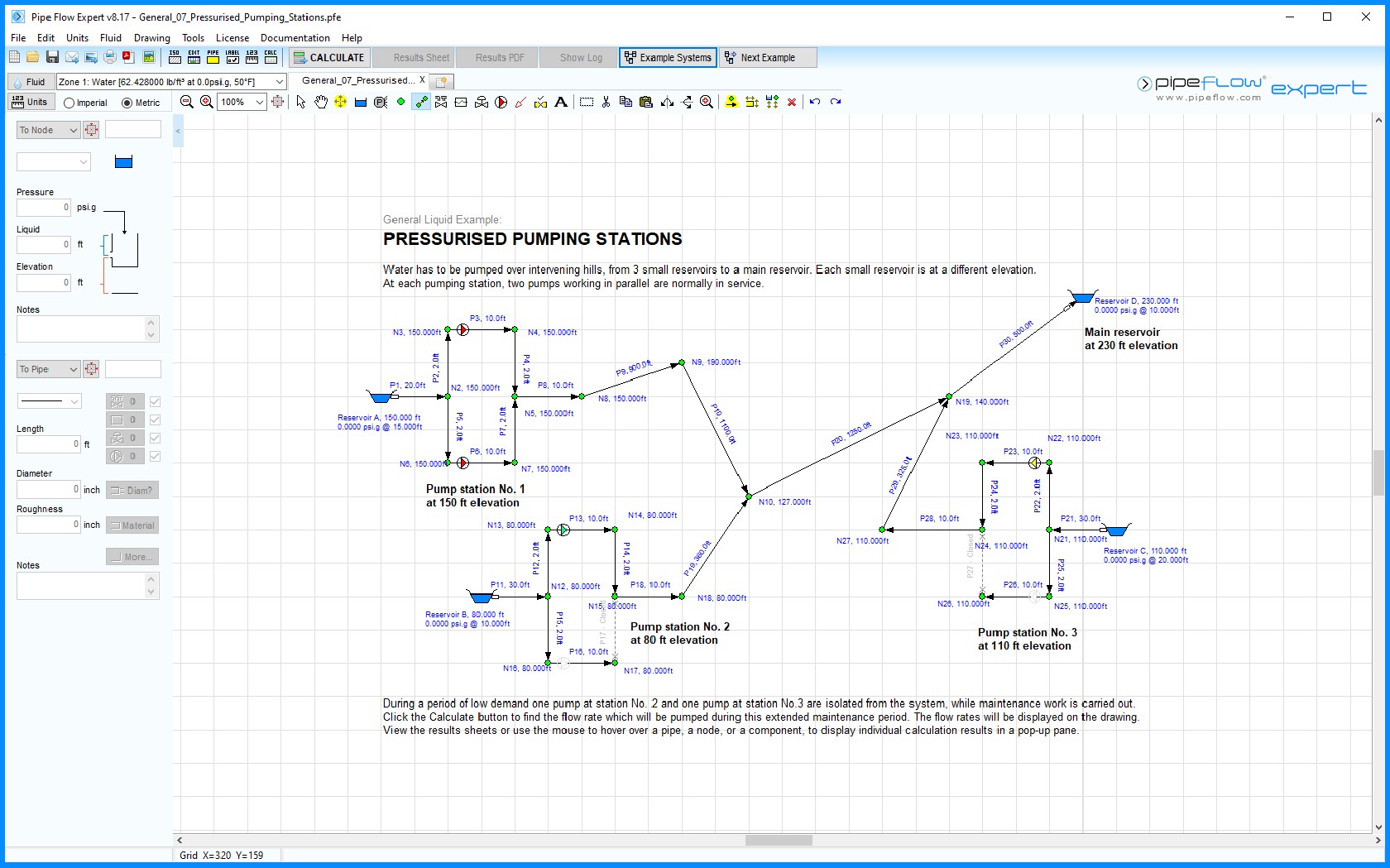Load the Next Example

(768, 57)
